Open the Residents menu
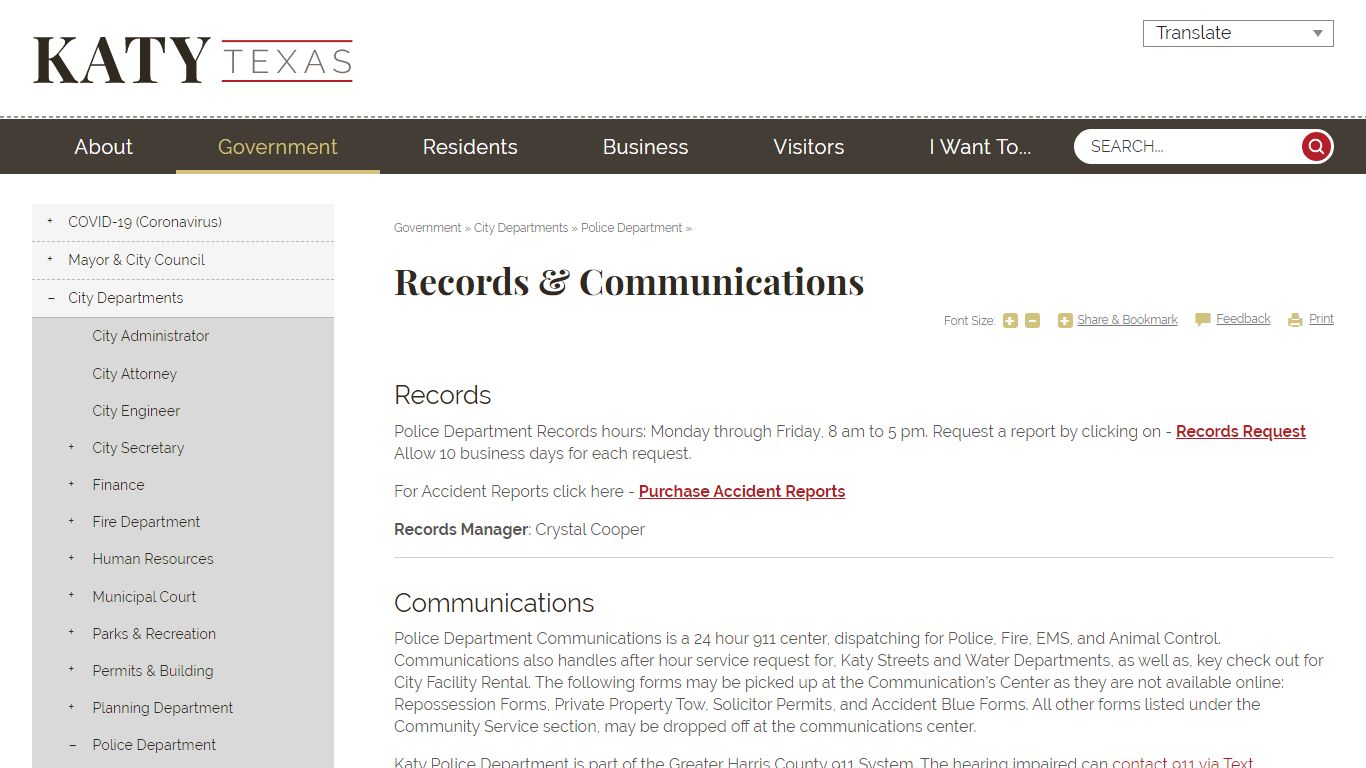1366x768 pixels. point(470,147)
